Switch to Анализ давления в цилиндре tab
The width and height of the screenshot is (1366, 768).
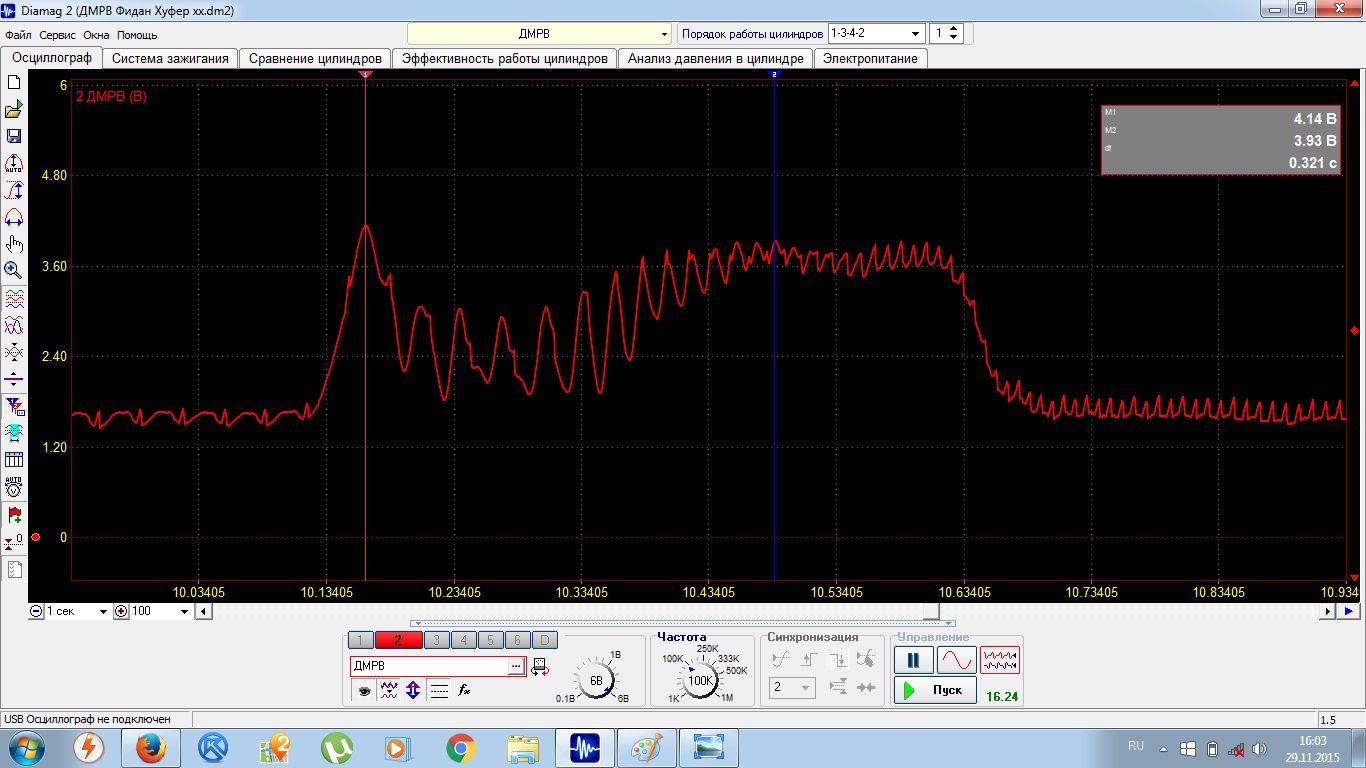(x=716, y=59)
